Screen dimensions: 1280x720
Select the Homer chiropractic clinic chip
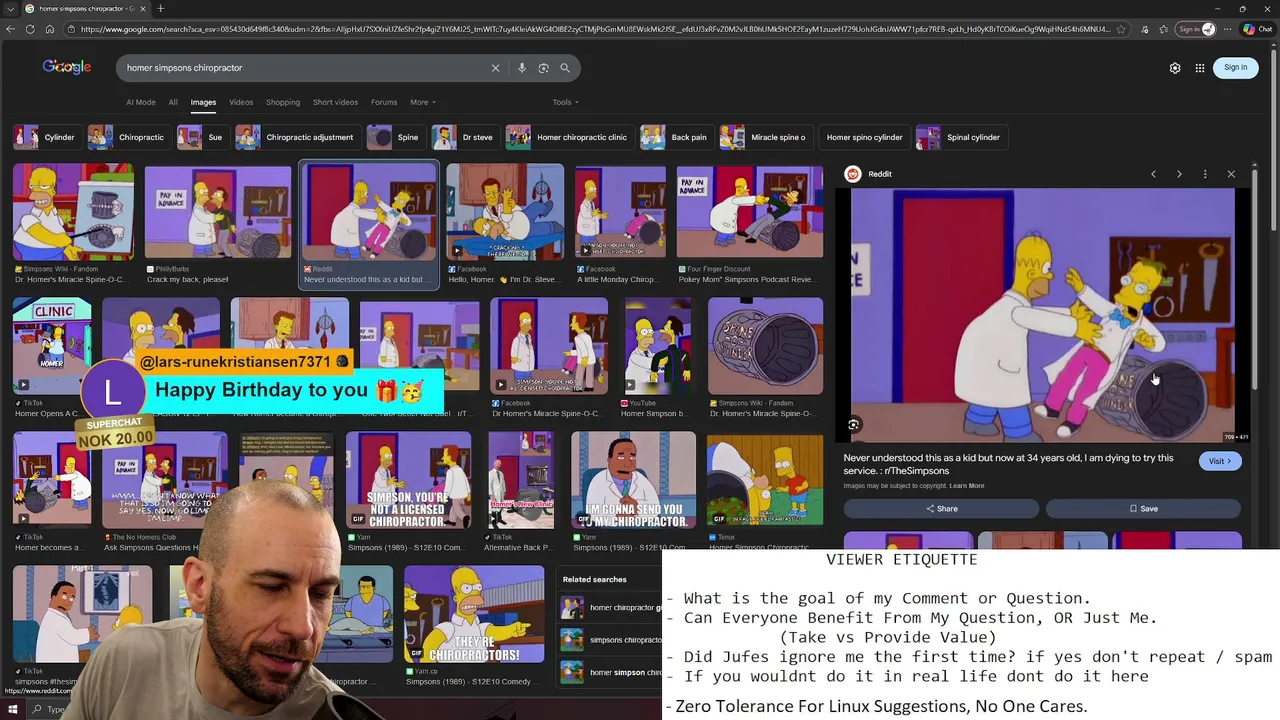click(x=569, y=137)
